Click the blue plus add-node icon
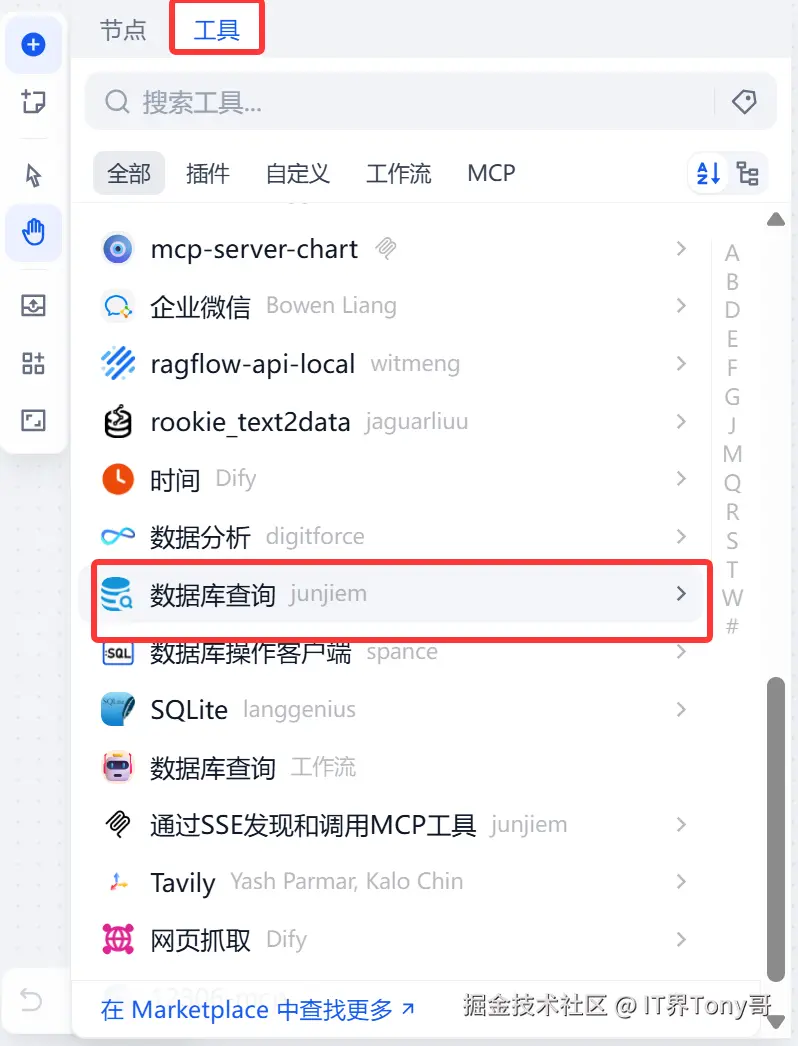 (x=33, y=45)
